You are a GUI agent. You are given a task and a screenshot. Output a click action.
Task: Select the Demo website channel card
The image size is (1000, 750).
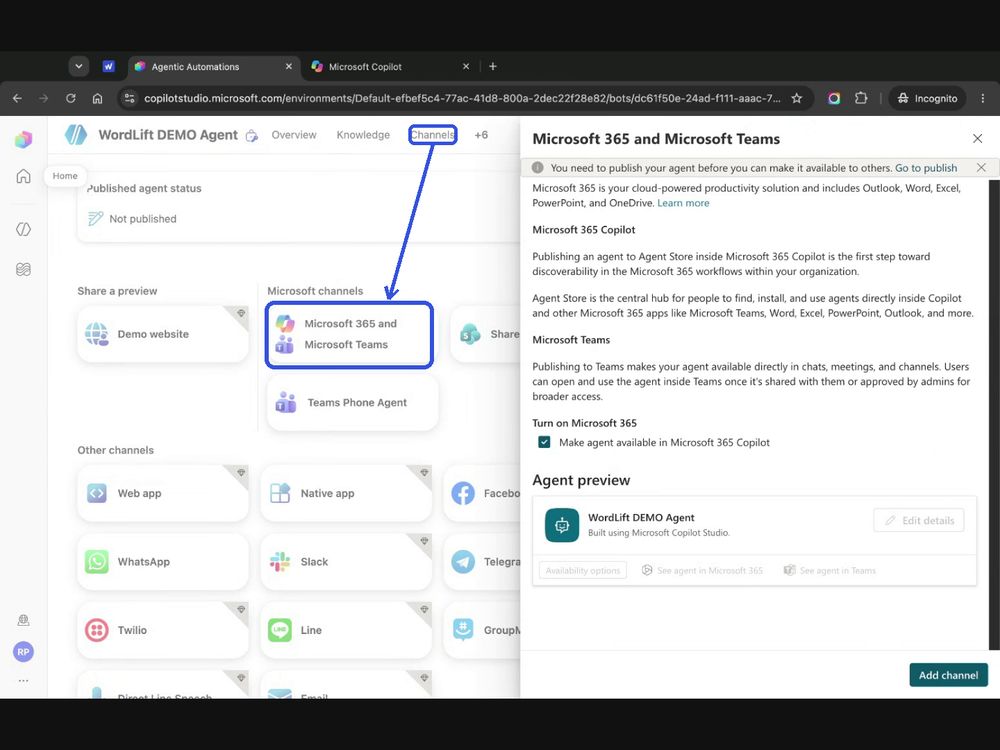(163, 334)
